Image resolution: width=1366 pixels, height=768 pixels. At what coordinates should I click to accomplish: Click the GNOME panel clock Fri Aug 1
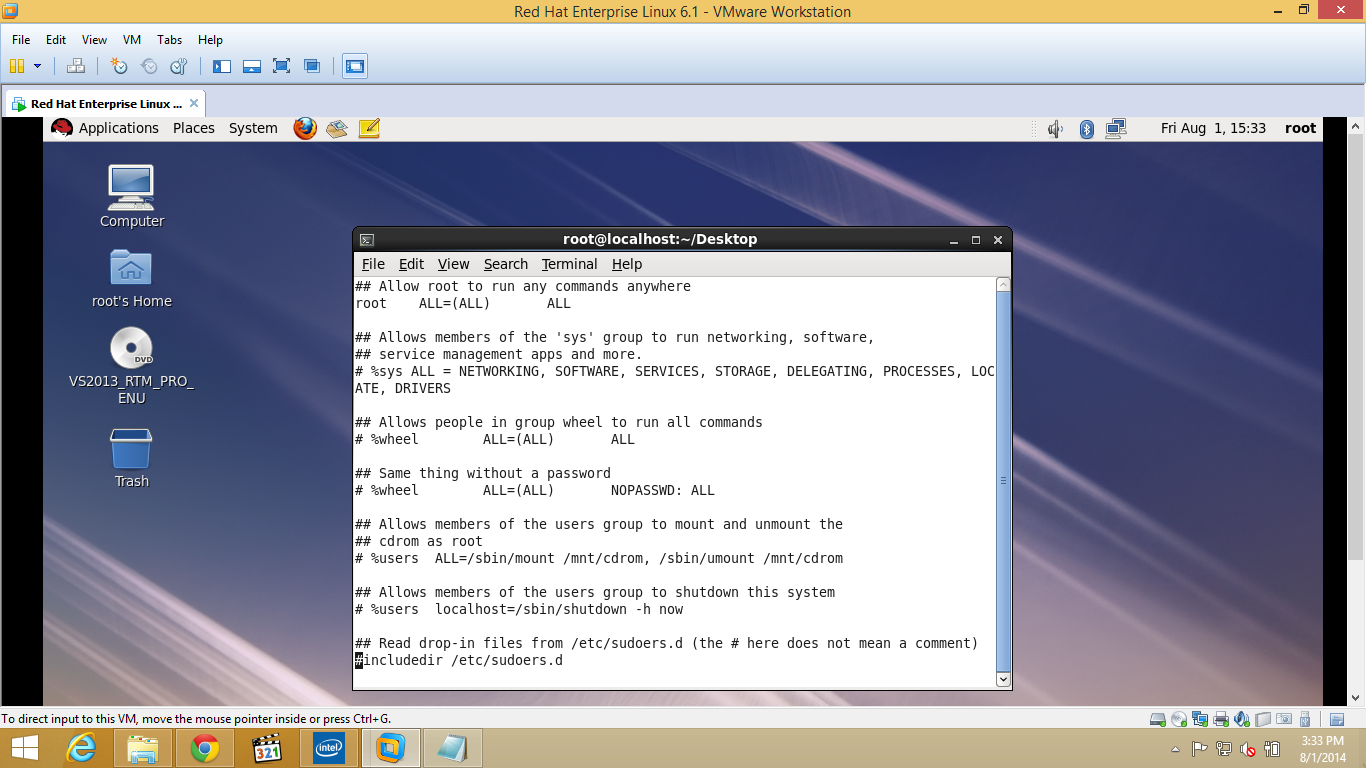coord(1213,128)
